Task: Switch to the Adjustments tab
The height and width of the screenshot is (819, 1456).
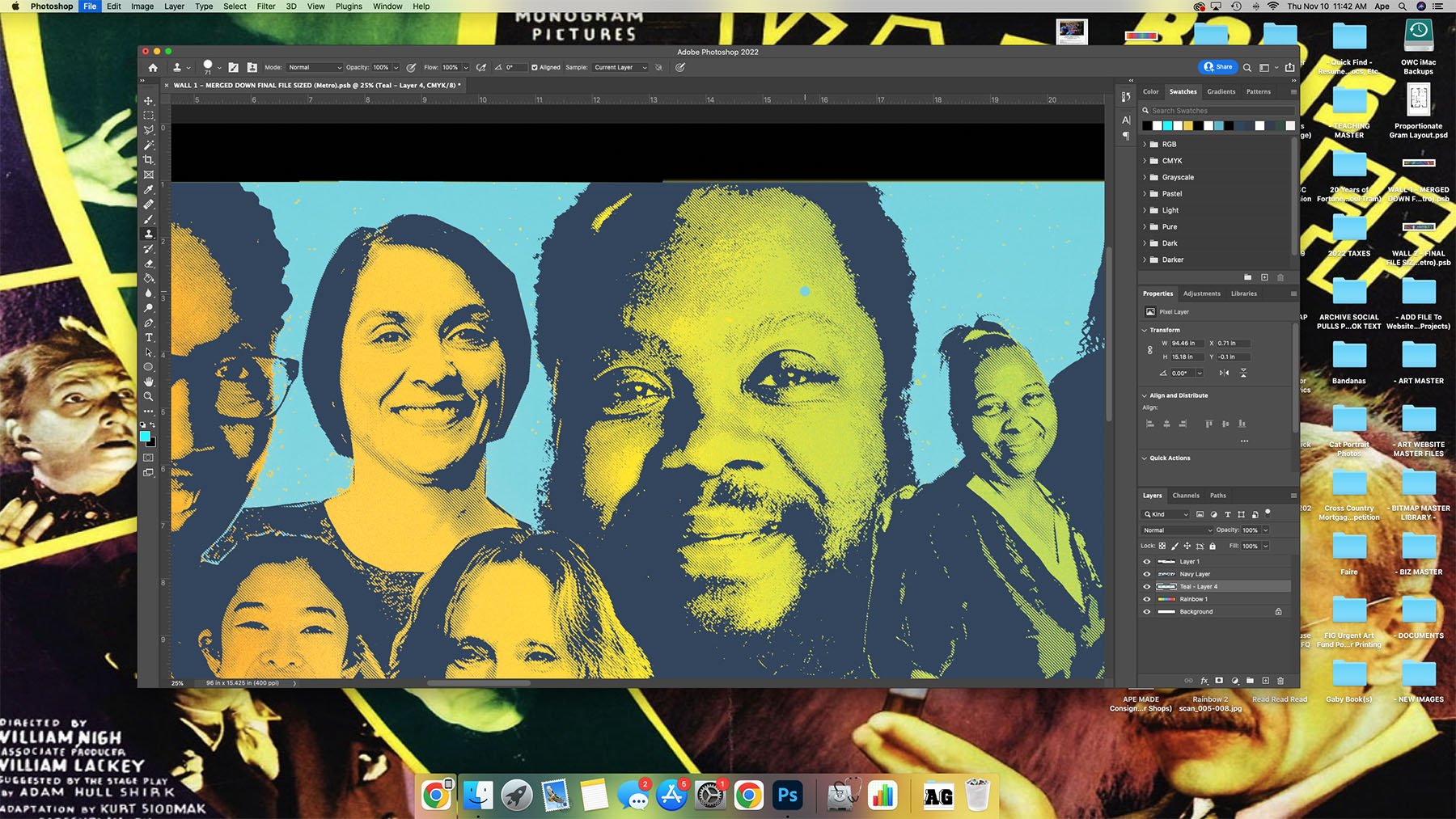Action: pyautogui.click(x=1202, y=294)
